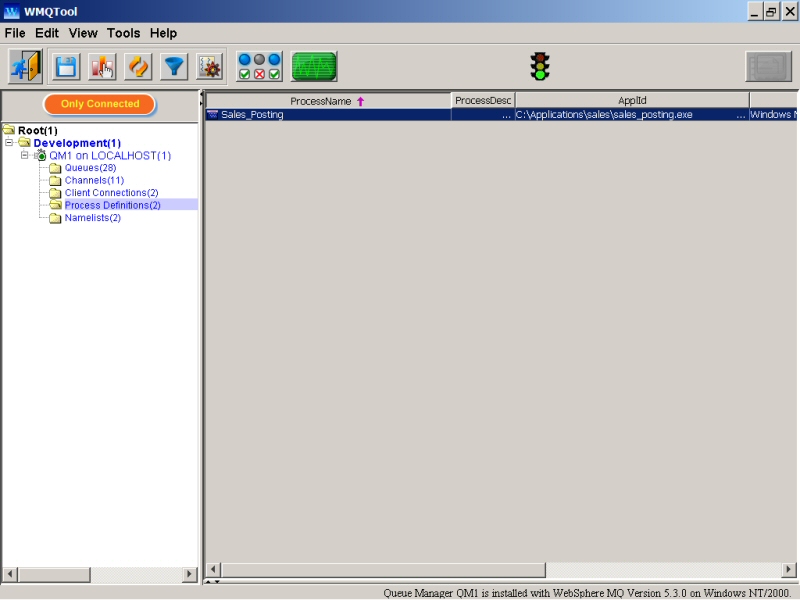This screenshot has height=600, width=800.
Task: Click the status bar Queue Manager message
Action: [x=587, y=593]
